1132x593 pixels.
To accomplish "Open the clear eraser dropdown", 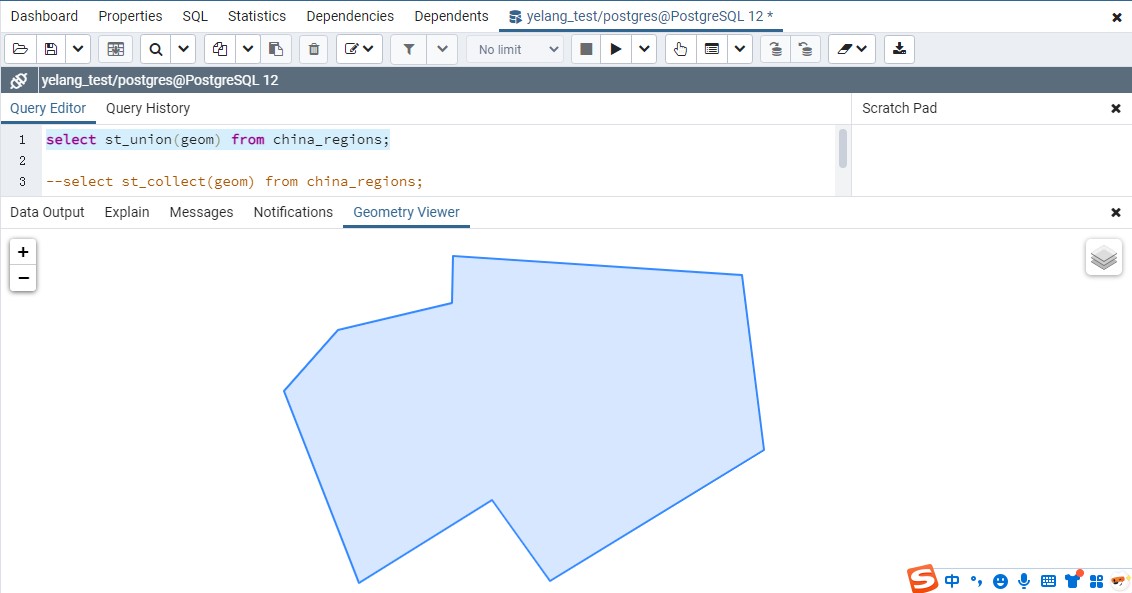I will click(x=852, y=49).
